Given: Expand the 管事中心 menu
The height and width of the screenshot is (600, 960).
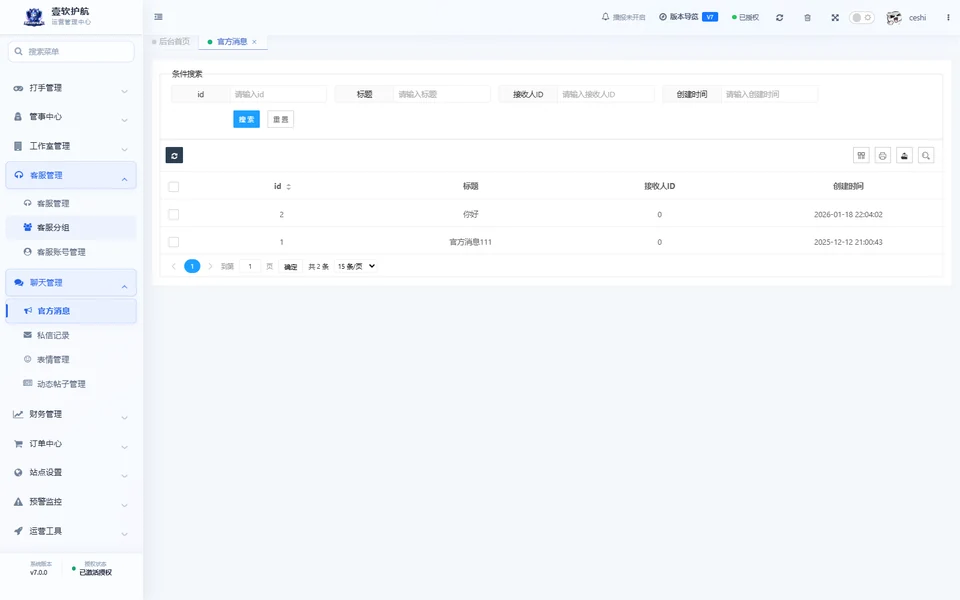Looking at the screenshot, I should pyautogui.click(x=71, y=117).
